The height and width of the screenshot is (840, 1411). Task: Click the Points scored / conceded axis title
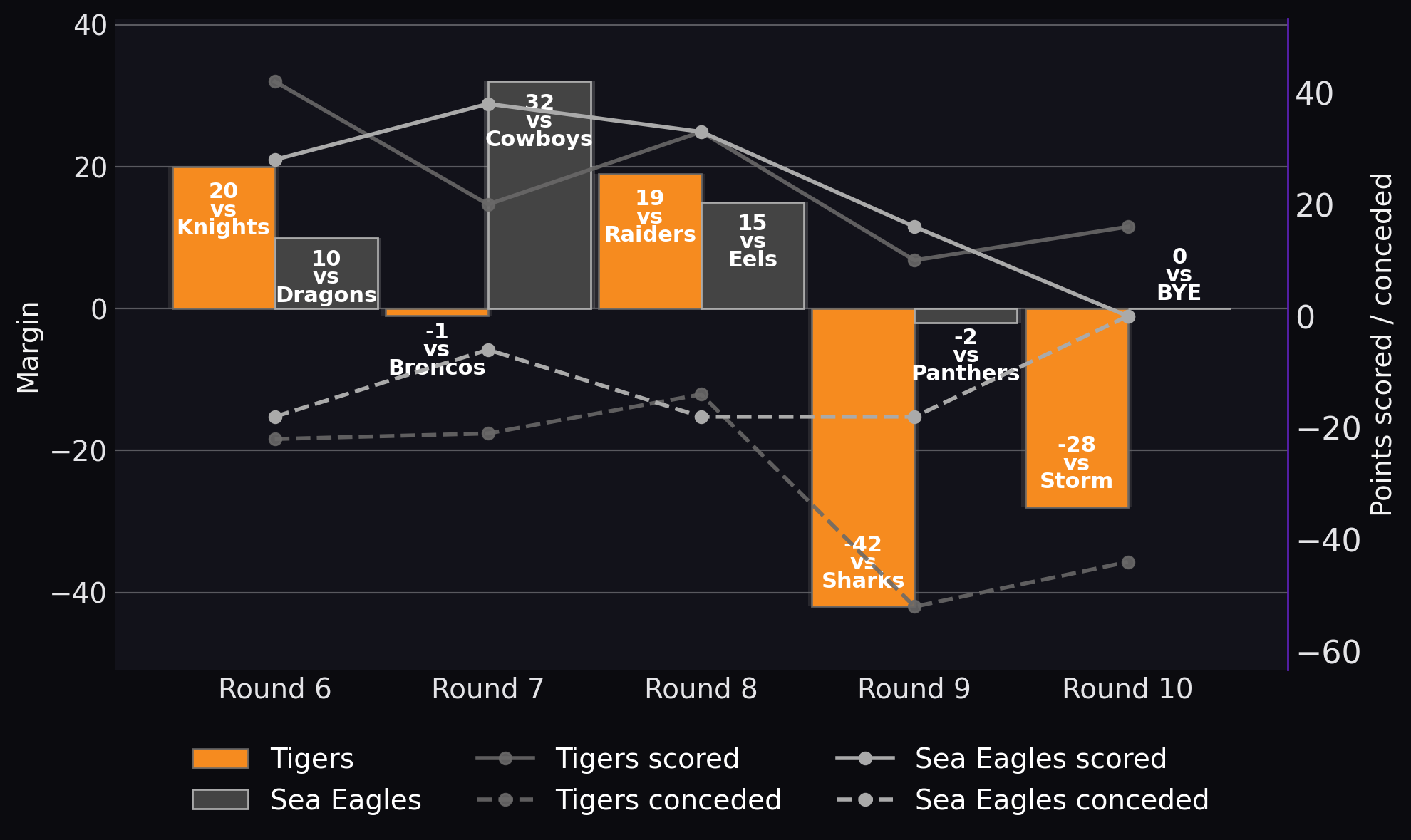tap(1381, 344)
